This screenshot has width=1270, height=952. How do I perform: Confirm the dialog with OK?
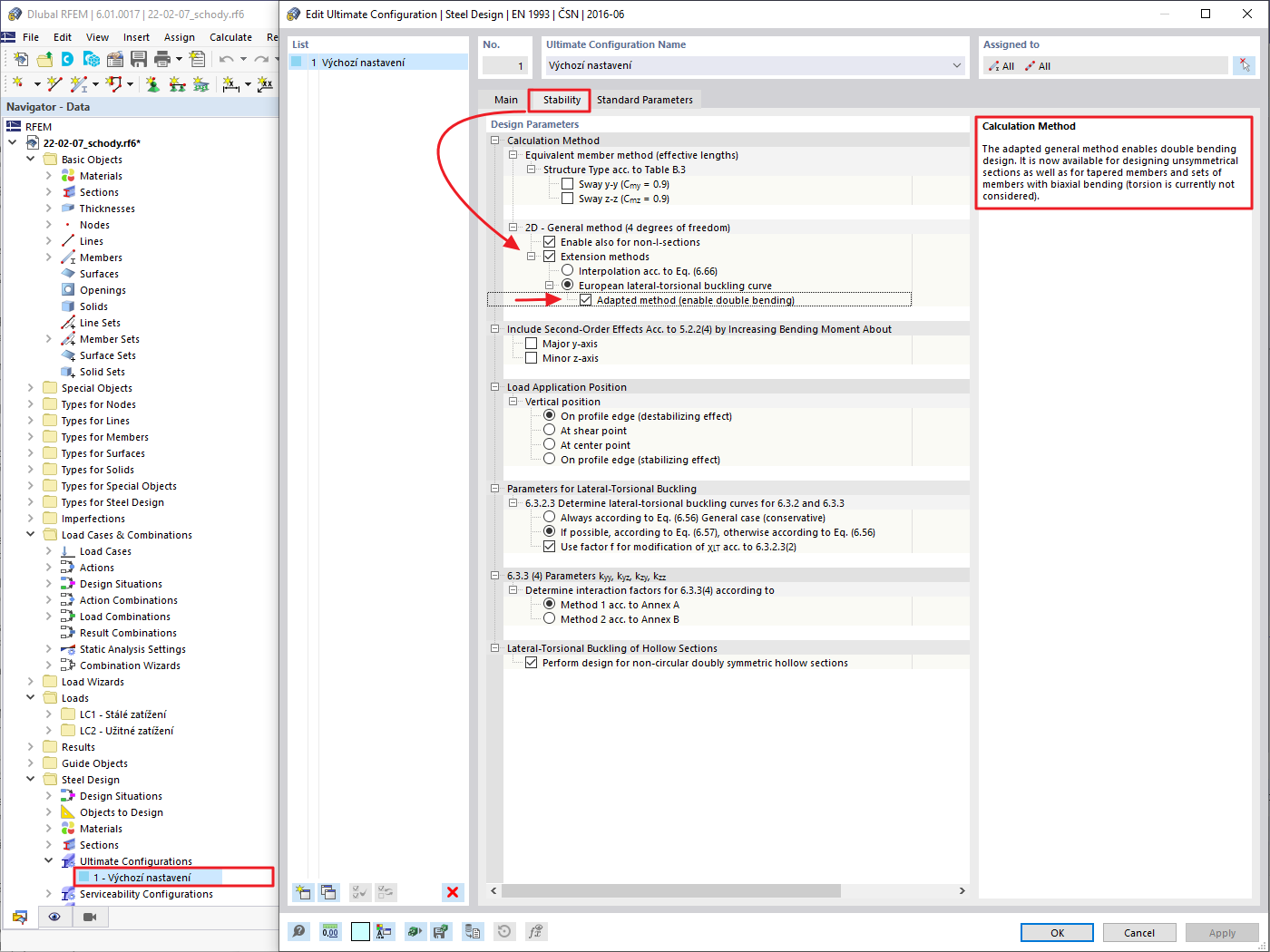click(1056, 932)
